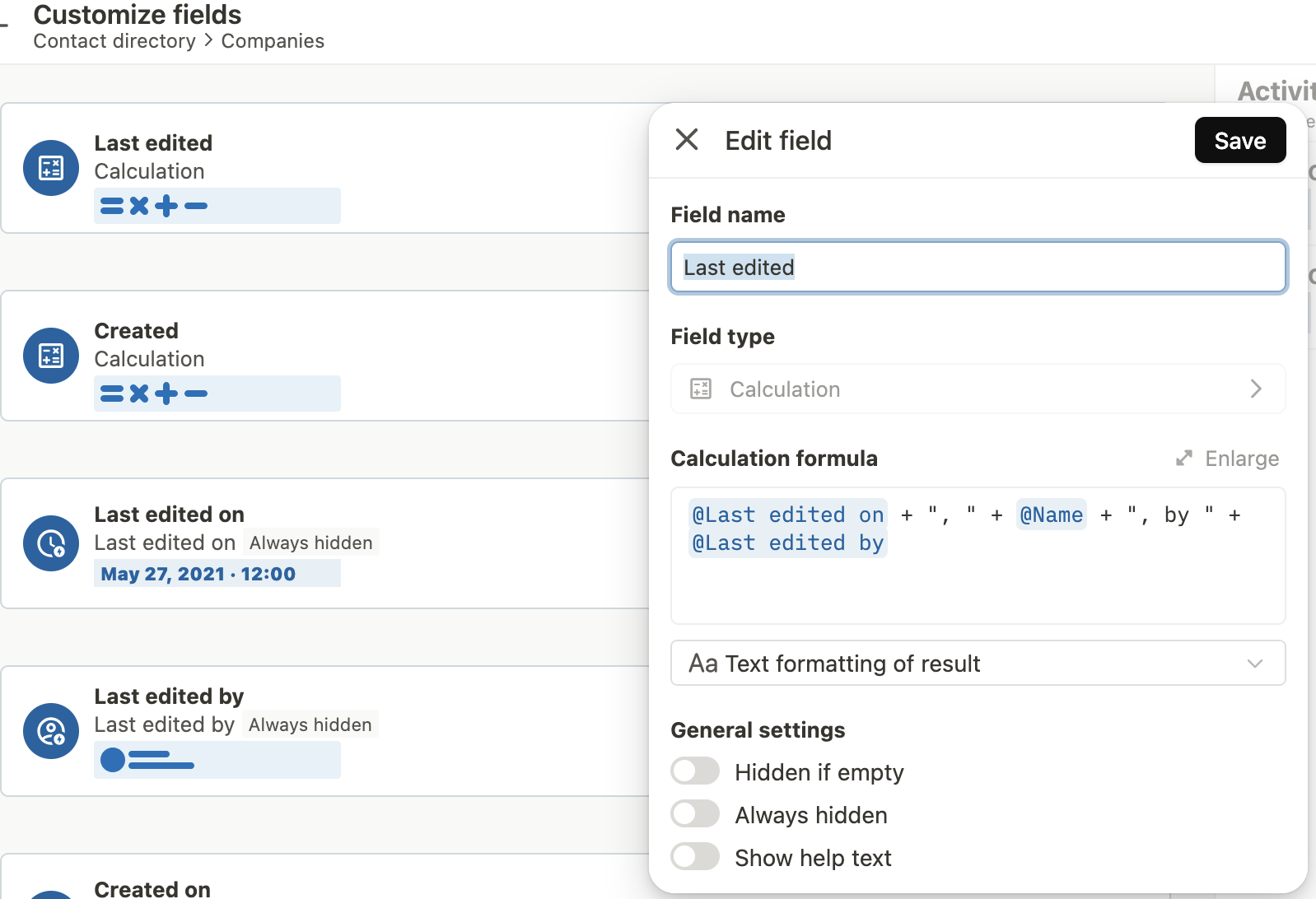Enlarge the calculation formula editor
The height and width of the screenshot is (899, 1316).
[x=1227, y=459]
